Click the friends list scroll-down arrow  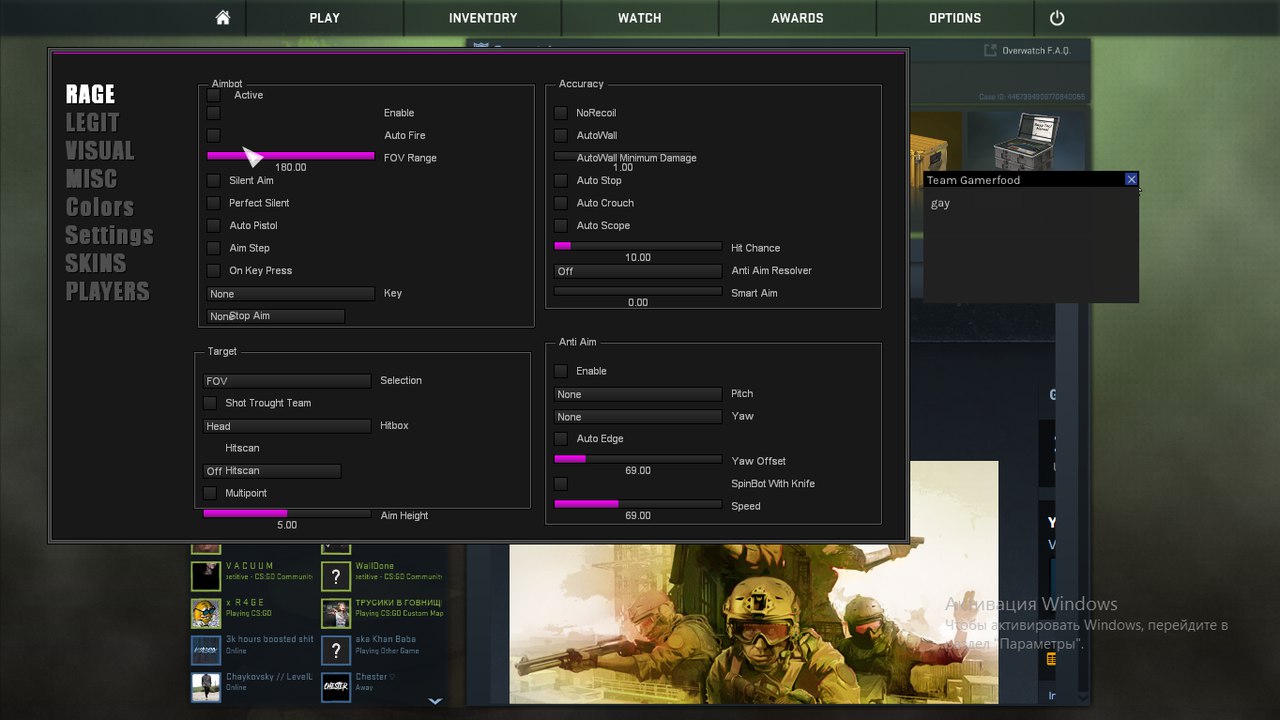pos(435,701)
